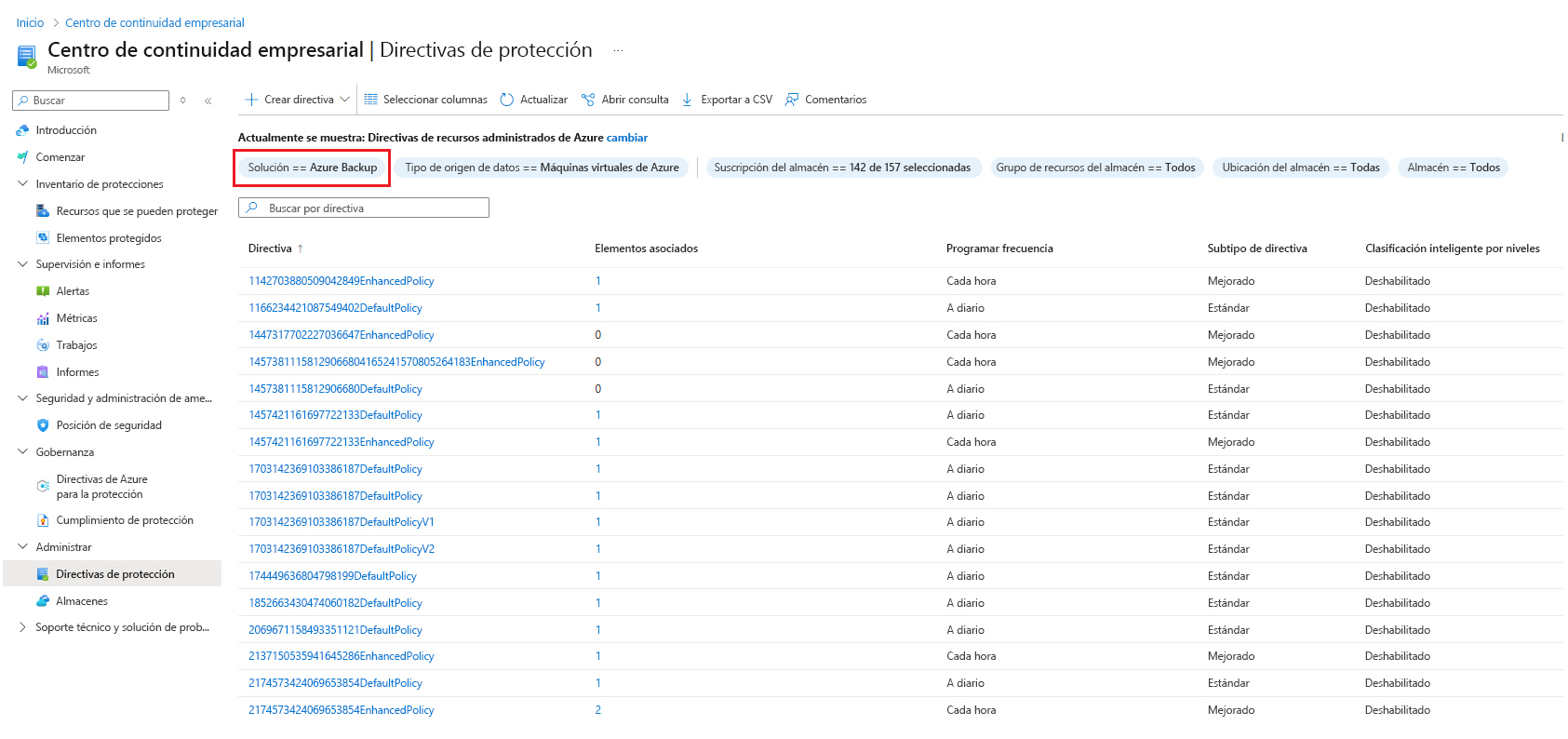
Task: Open associated items count for 2174573424069653854EnhancedPolicy
Action: coord(598,710)
